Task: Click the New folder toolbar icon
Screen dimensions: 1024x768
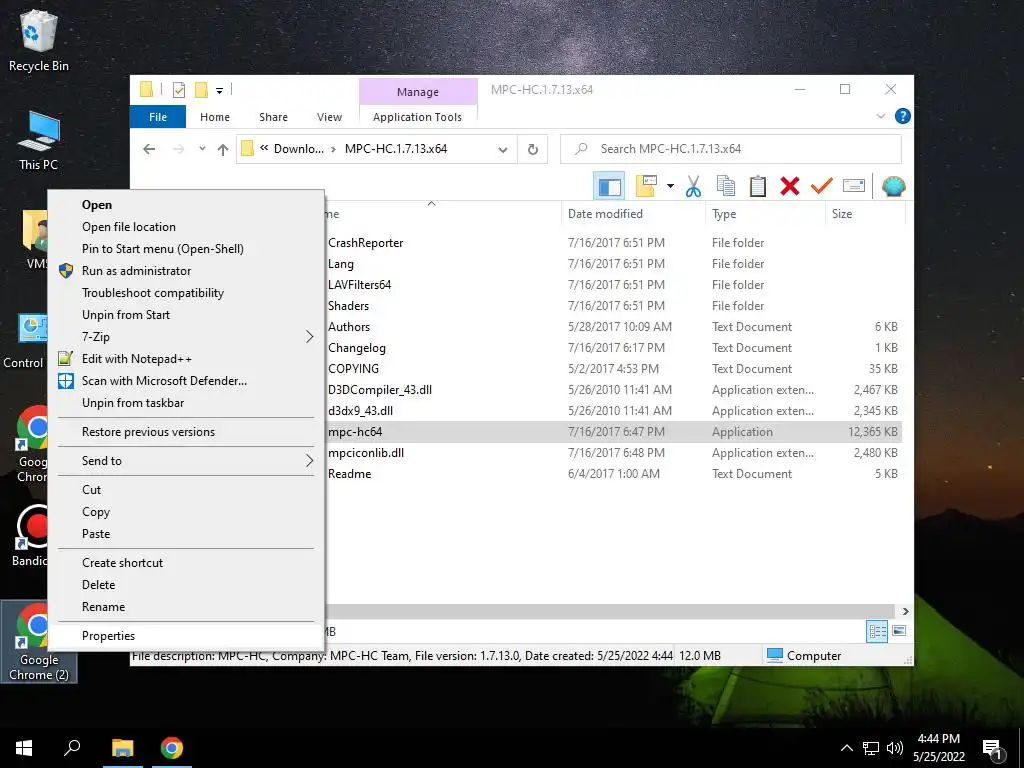Action: pos(646,186)
